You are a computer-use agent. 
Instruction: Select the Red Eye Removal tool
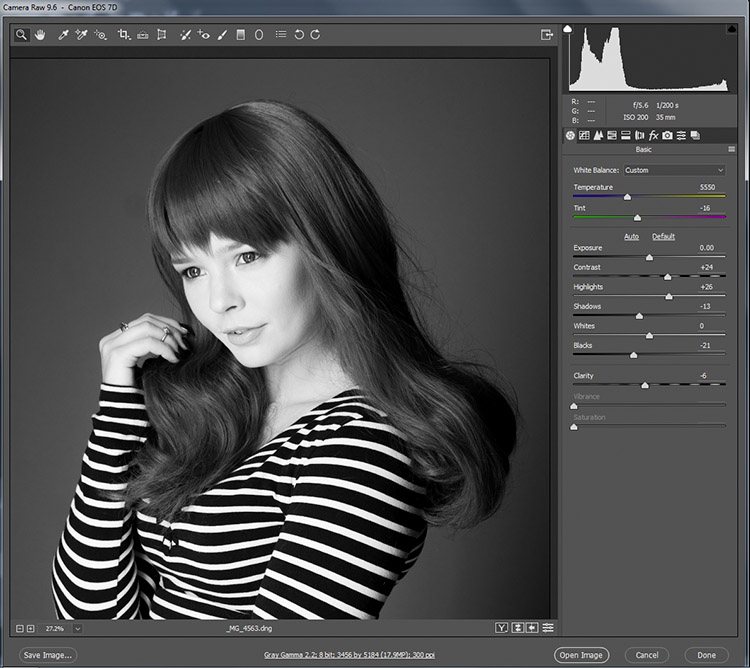(203, 34)
